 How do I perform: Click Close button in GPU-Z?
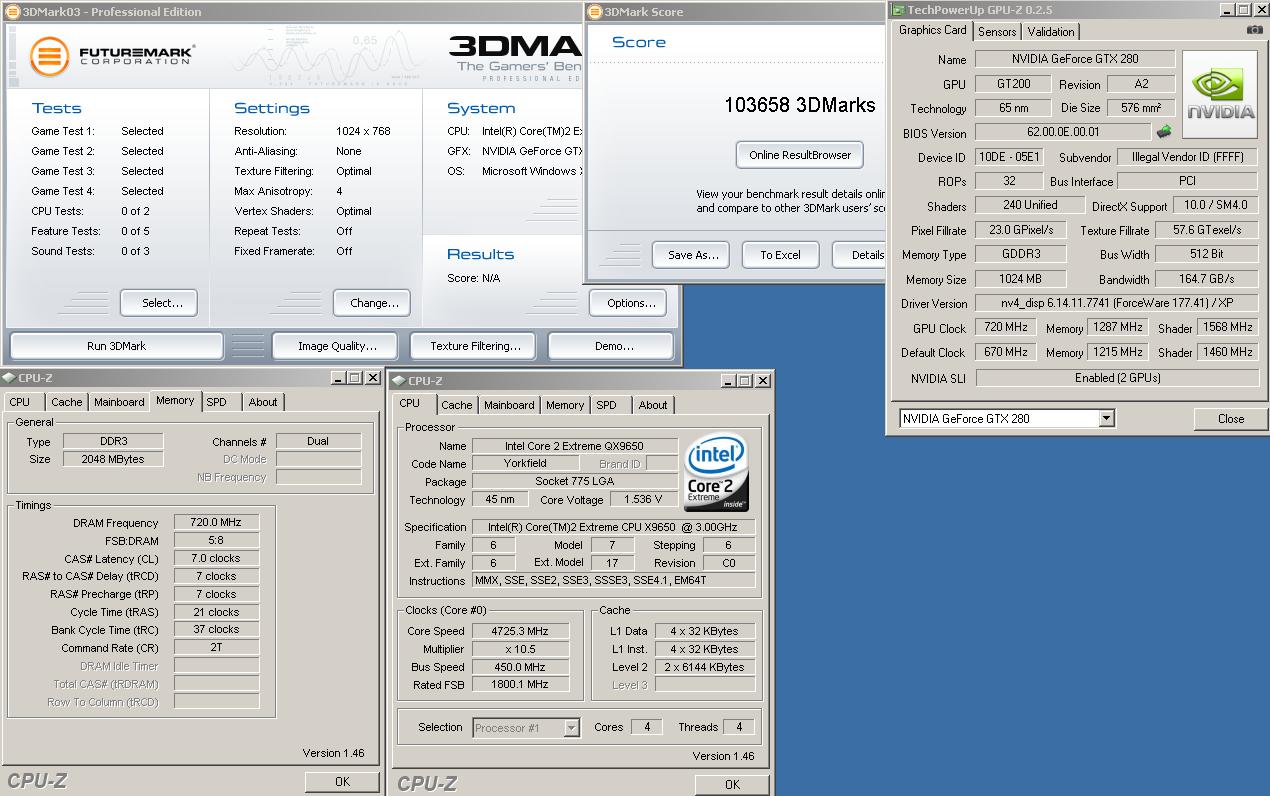click(x=1231, y=419)
